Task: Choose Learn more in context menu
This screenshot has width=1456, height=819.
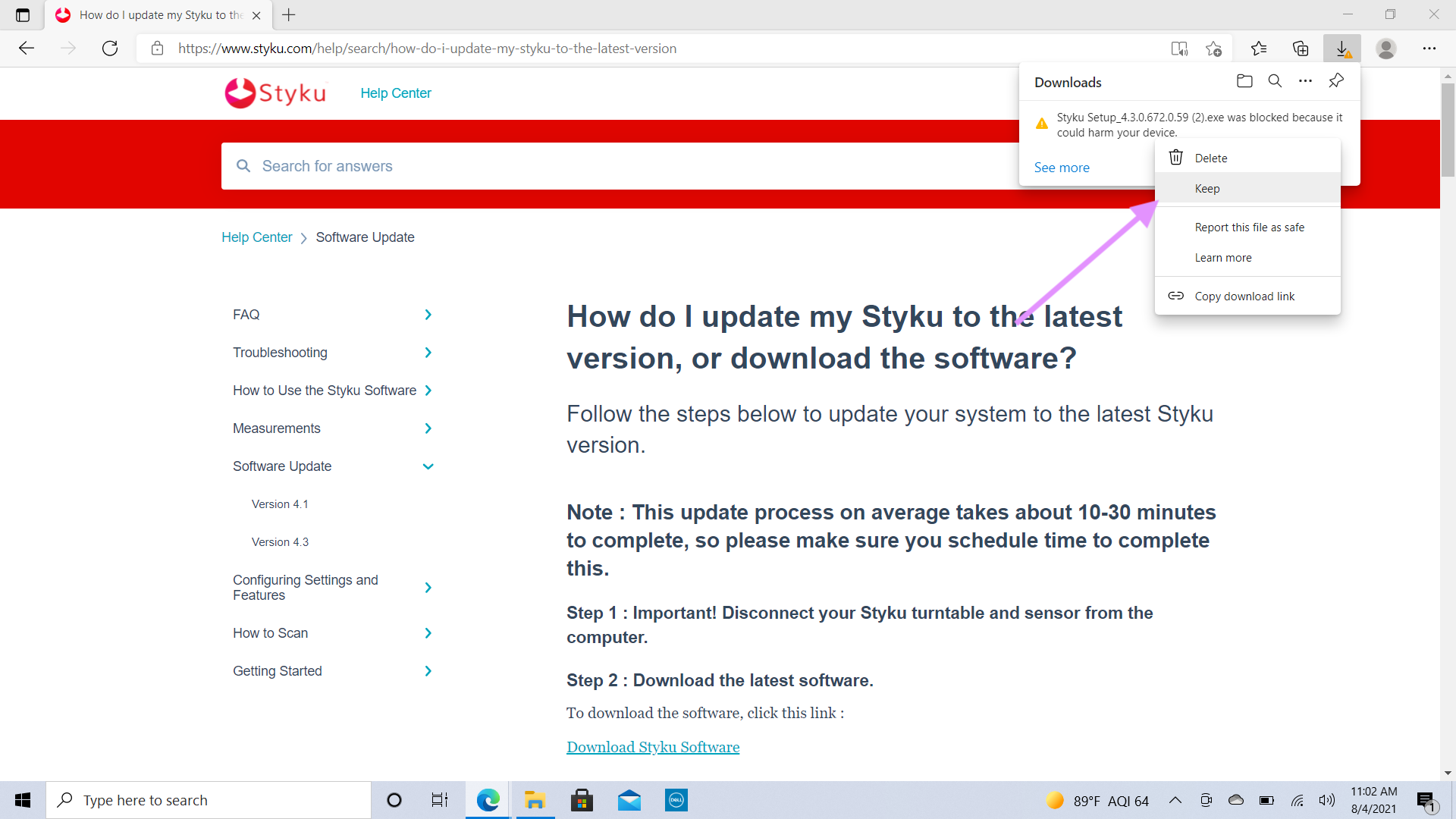Action: pos(1247,258)
